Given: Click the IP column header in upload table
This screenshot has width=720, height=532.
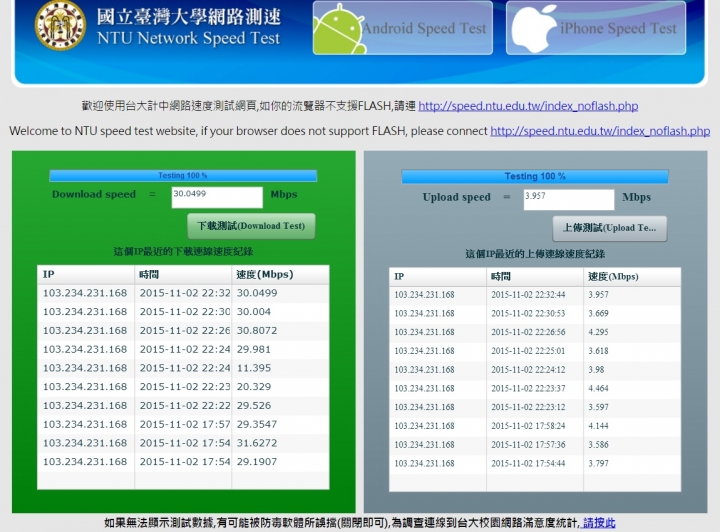Looking at the screenshot, I should 438,277.
